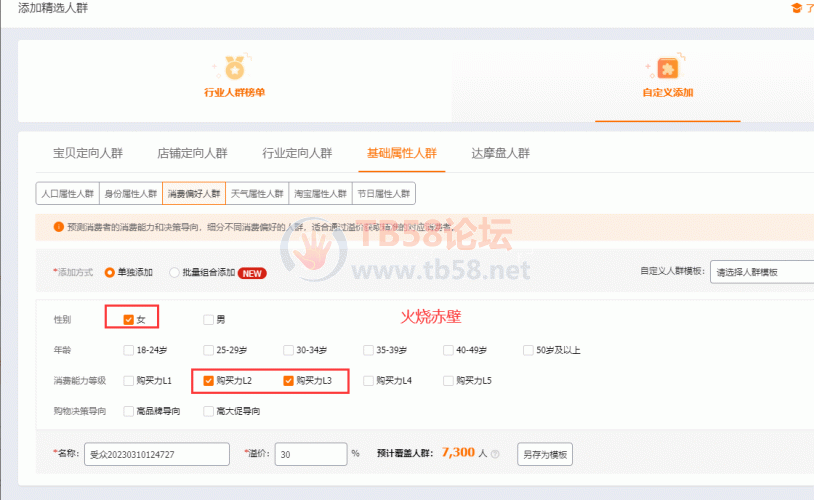This screenshot has width=814, height=500.
Task: Choose the 单独添加 radio option
Action: 111,272
